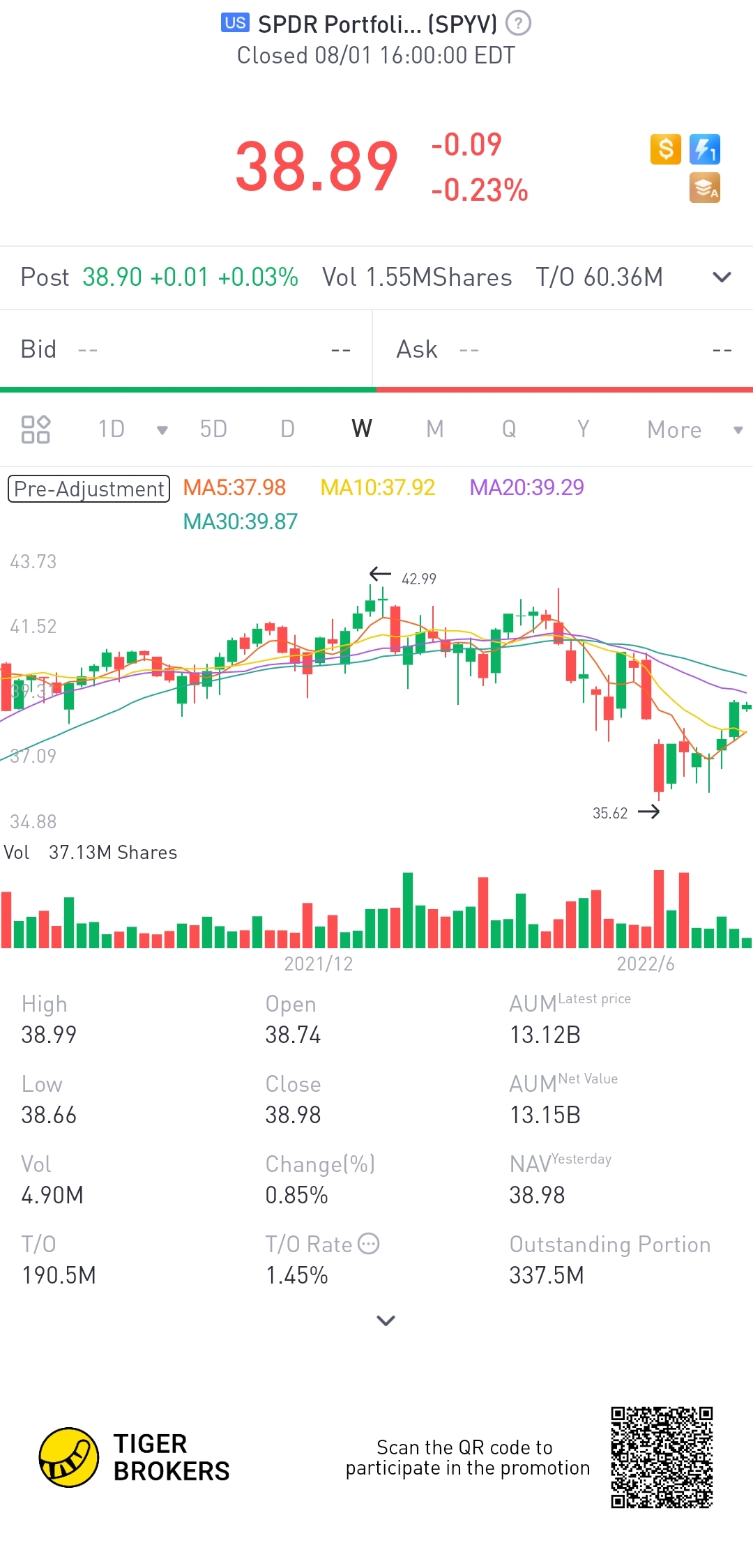Tap the MA5:37.98 indicator label
This screenshot has width=753, height=1568.
[x=234, y=487]
